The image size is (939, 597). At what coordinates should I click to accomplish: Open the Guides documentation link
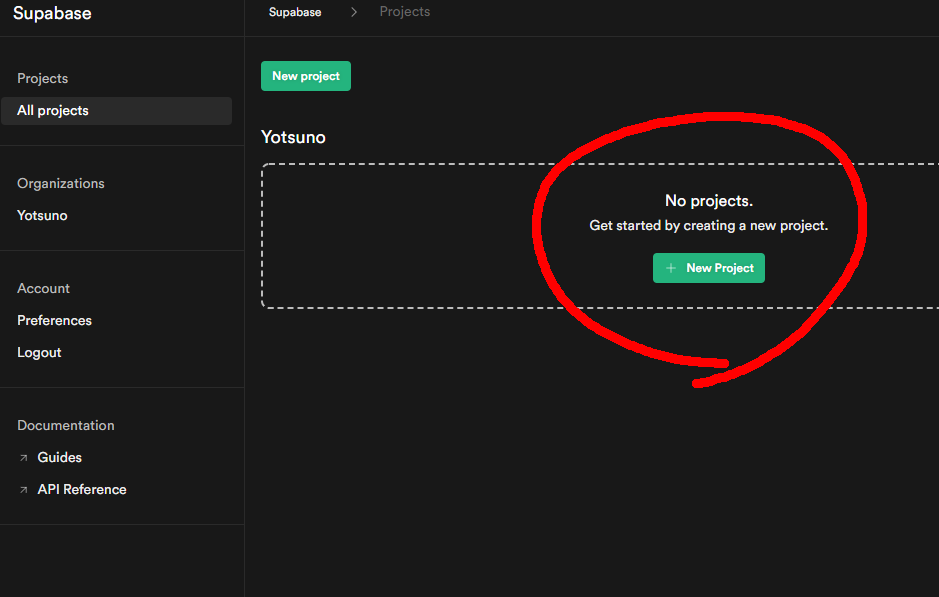tap(60, 458)
